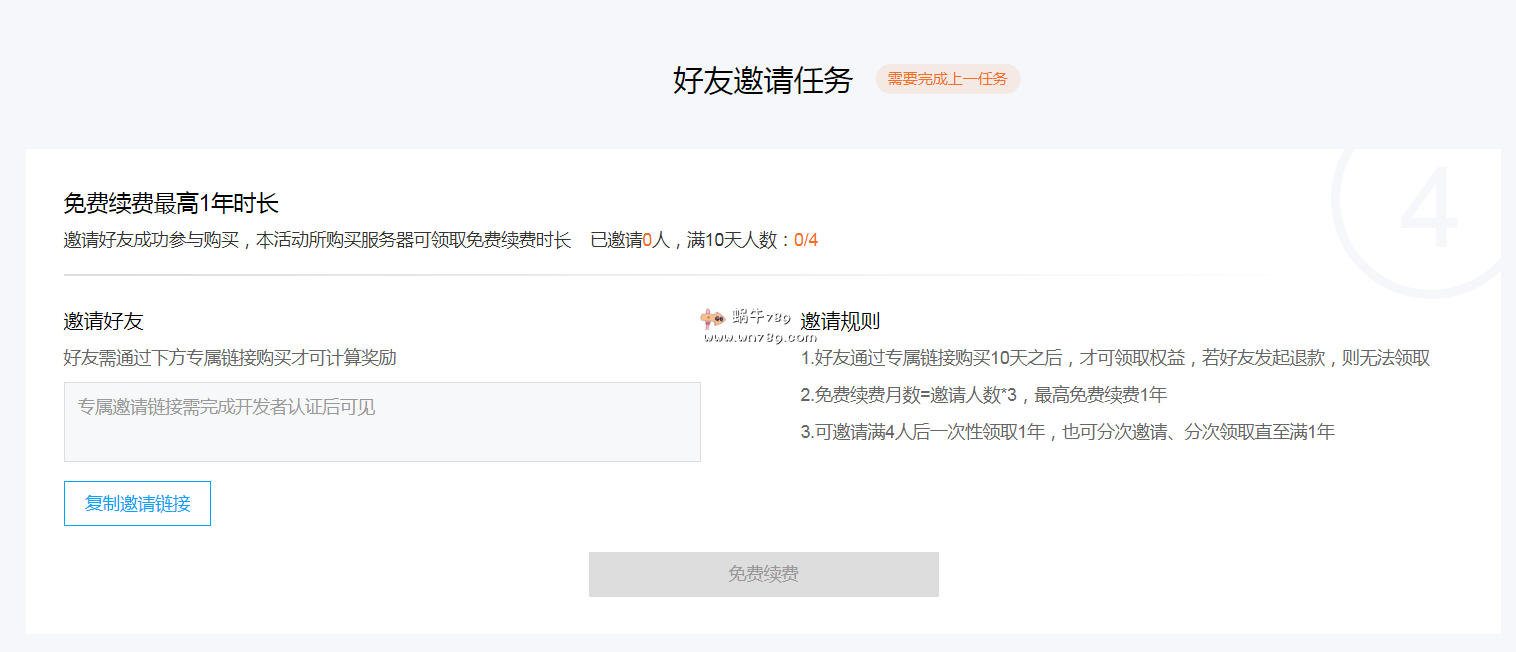Image resolution: width=1516 pixels, height=652 pixels.
Task: Click the horizontal divider below the description
Action: click(x=600, y=274)
